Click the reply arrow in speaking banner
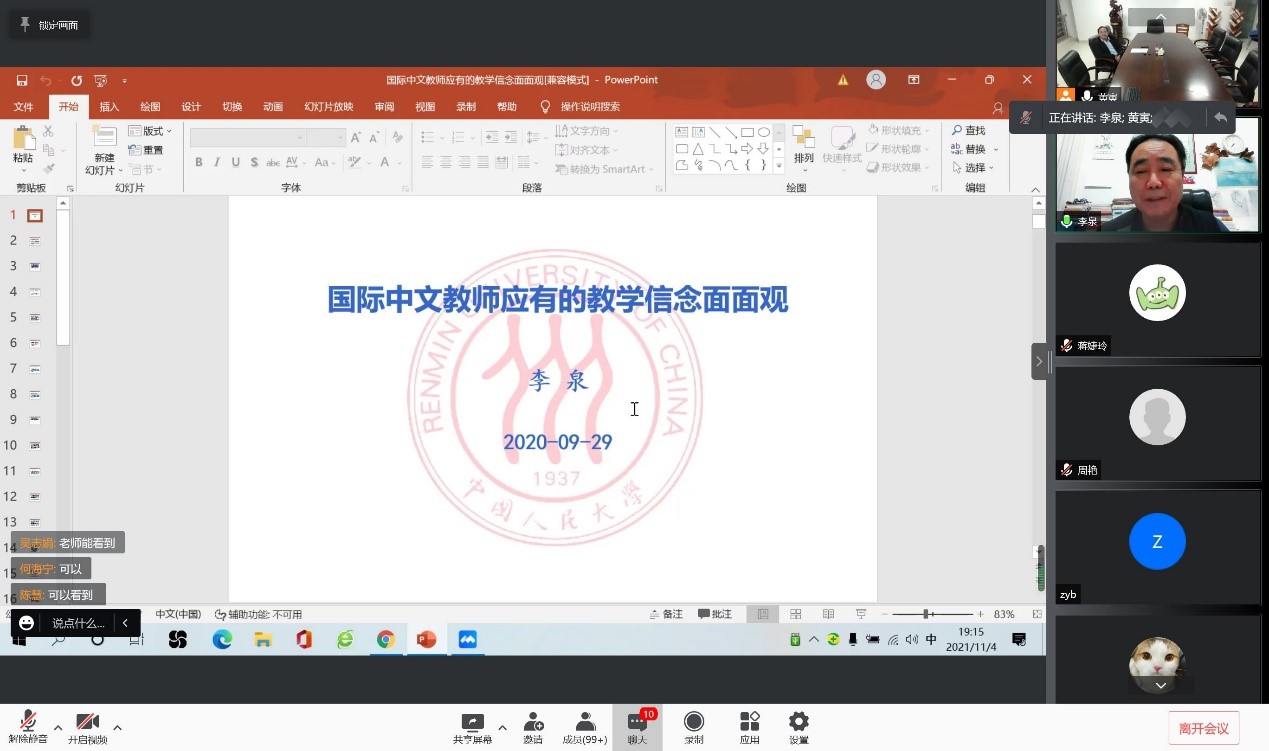The image size is (1269, 751). [x=1220, y=117]
